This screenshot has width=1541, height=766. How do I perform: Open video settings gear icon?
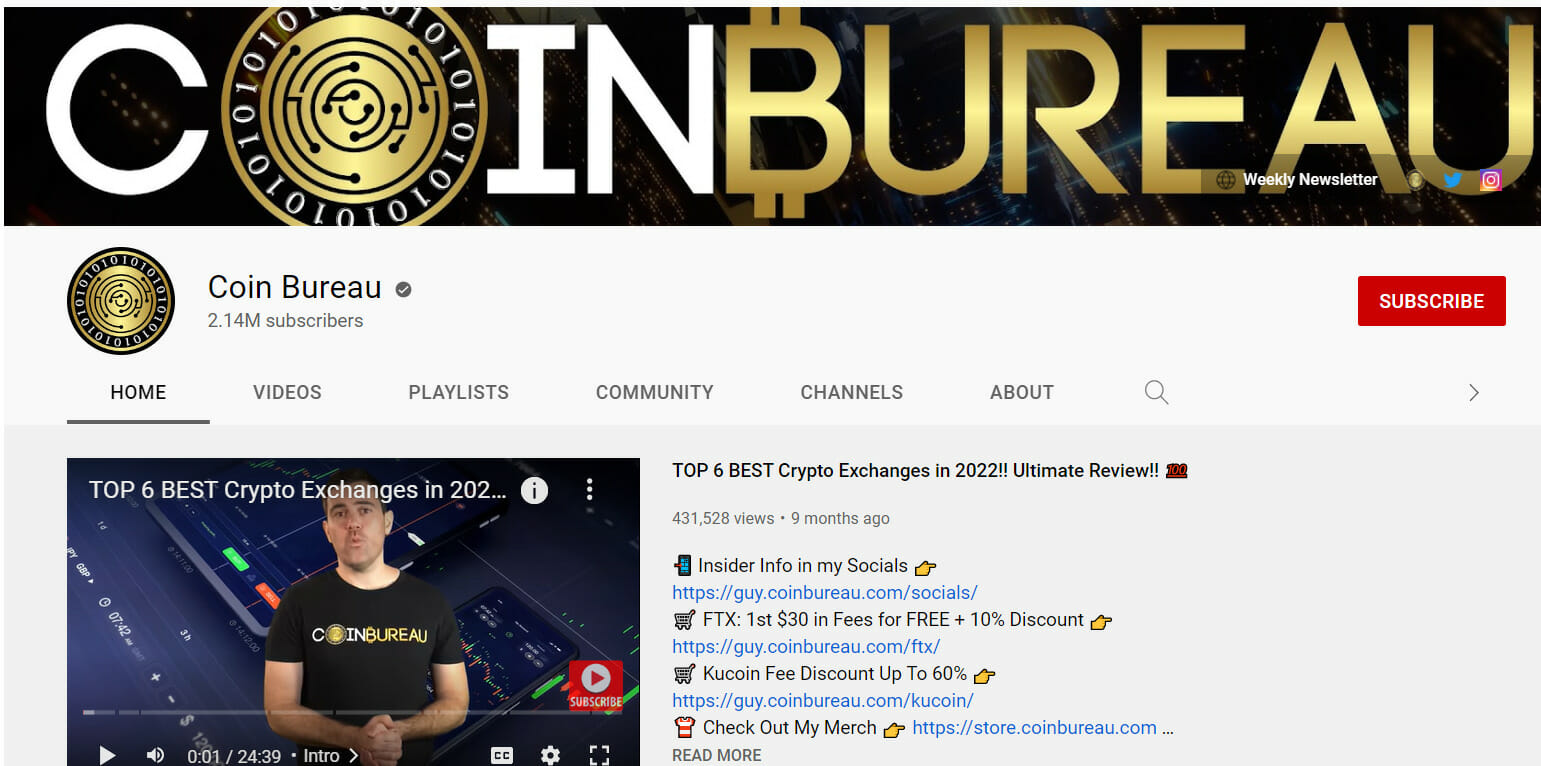550,755
